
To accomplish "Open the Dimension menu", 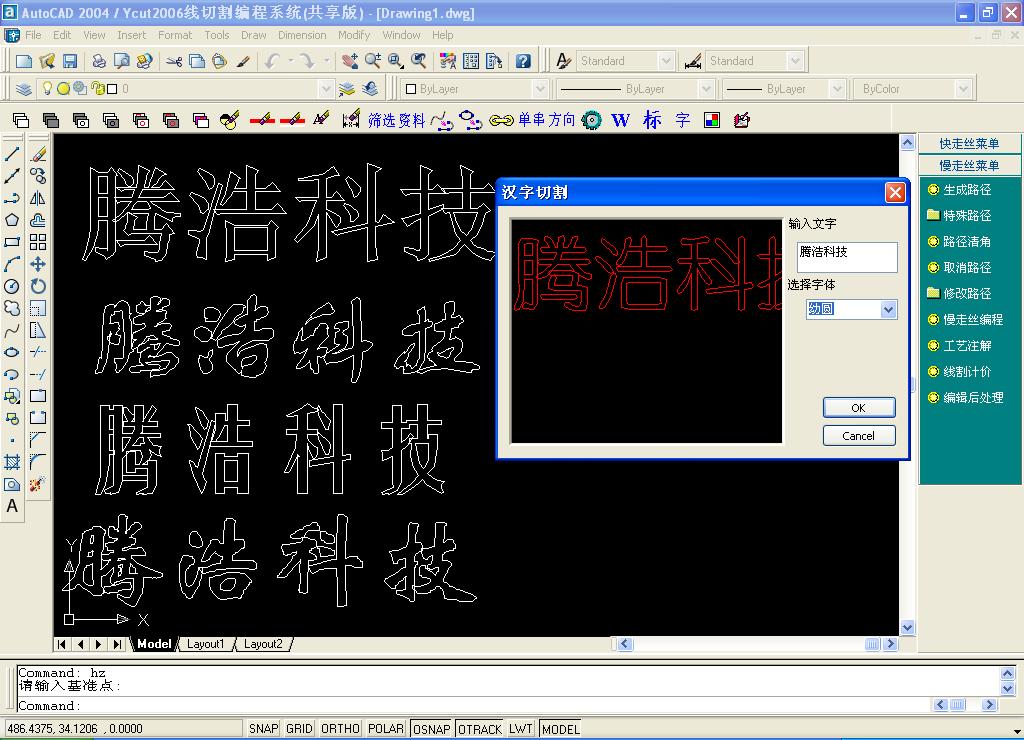I will [x=302, y=35].
